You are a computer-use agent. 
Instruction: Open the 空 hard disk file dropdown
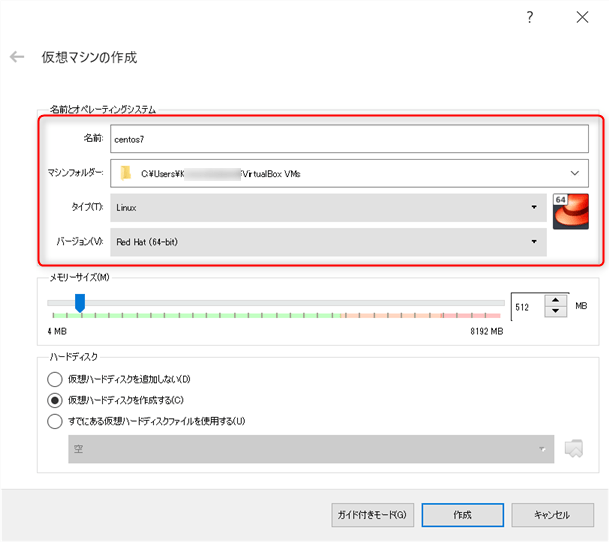(x=311, y=449)
